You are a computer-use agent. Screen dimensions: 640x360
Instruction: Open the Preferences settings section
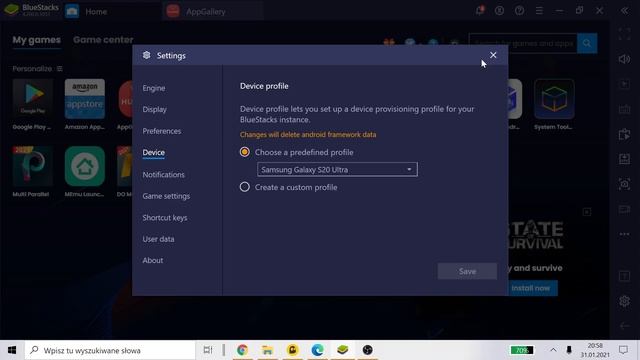[162, 131]
